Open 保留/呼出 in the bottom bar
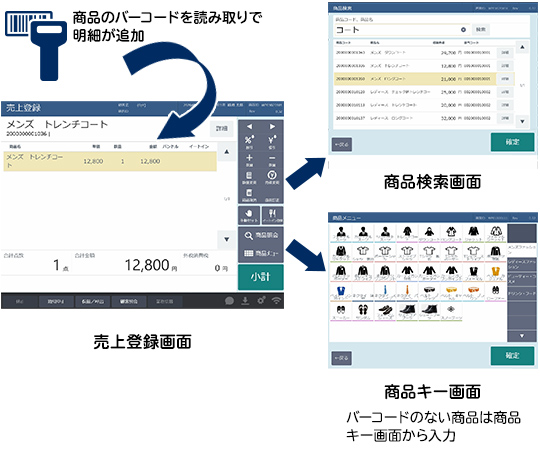The image size is (540, 450). [93, 301]
